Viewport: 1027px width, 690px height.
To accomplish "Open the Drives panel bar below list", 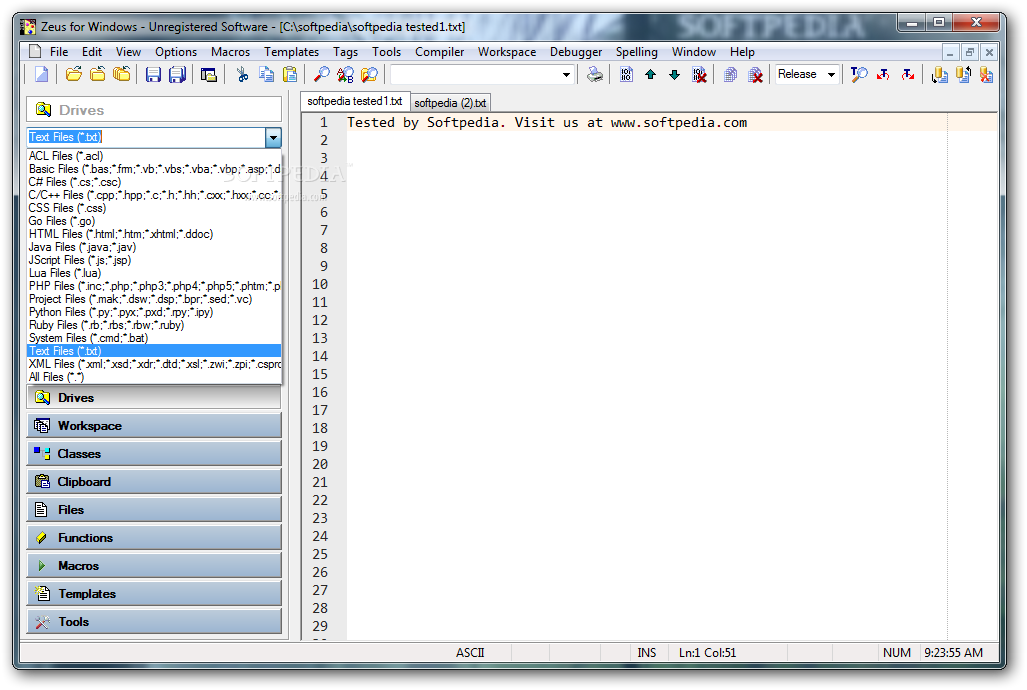I will (154, 397).
